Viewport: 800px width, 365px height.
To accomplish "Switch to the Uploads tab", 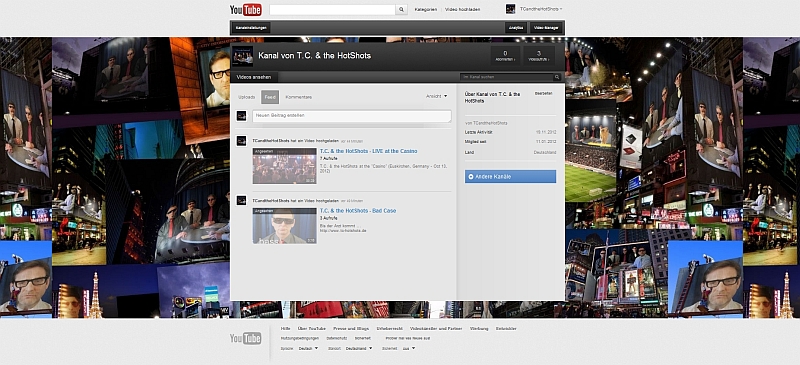I will click(x=246, y=97).
